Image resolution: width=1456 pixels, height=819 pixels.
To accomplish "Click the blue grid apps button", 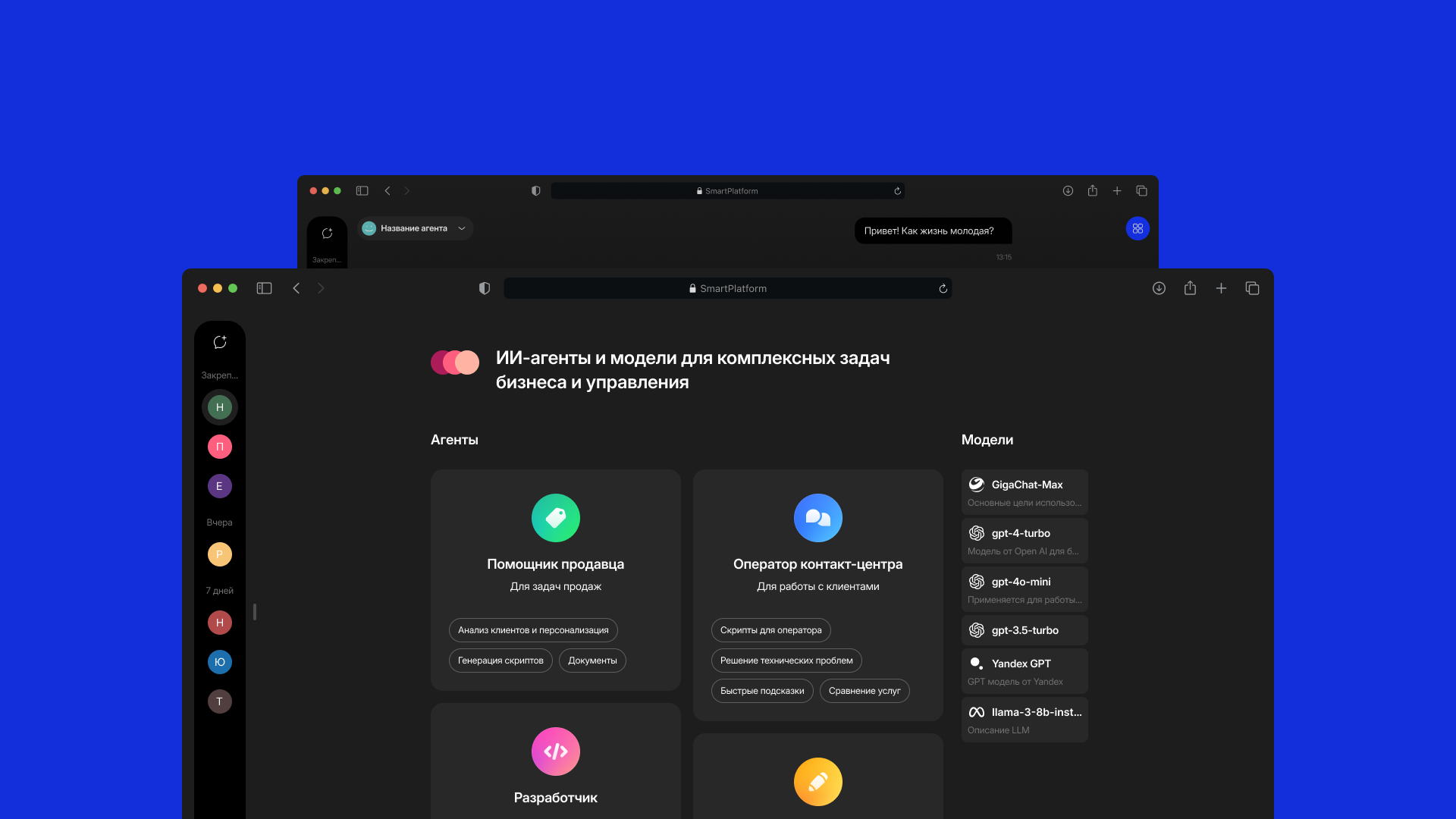I will [1137, 228].
